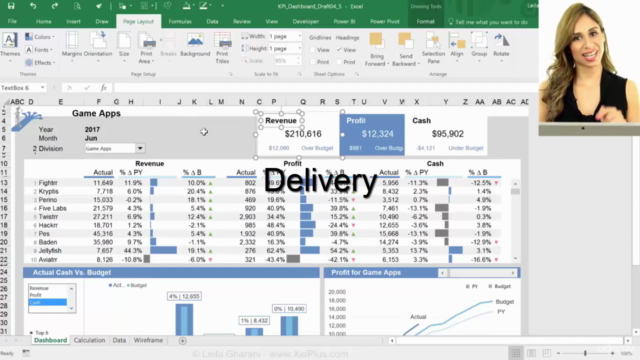
Task: Open the Insert ribbon tab
Action: [x=73, y=22]
